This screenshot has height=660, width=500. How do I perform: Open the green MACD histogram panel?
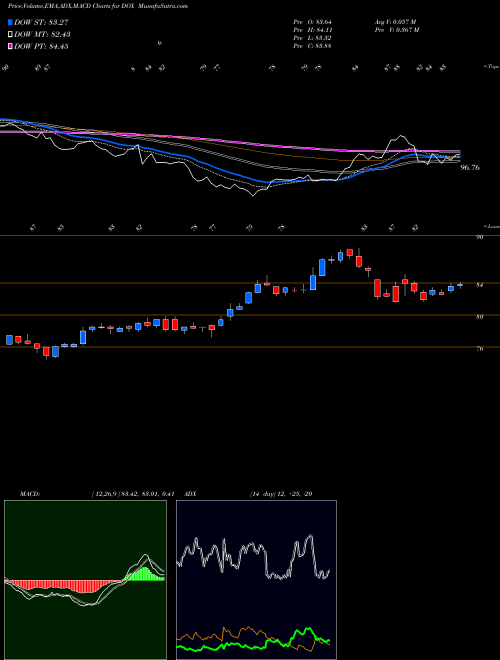(x=85, y=580)
